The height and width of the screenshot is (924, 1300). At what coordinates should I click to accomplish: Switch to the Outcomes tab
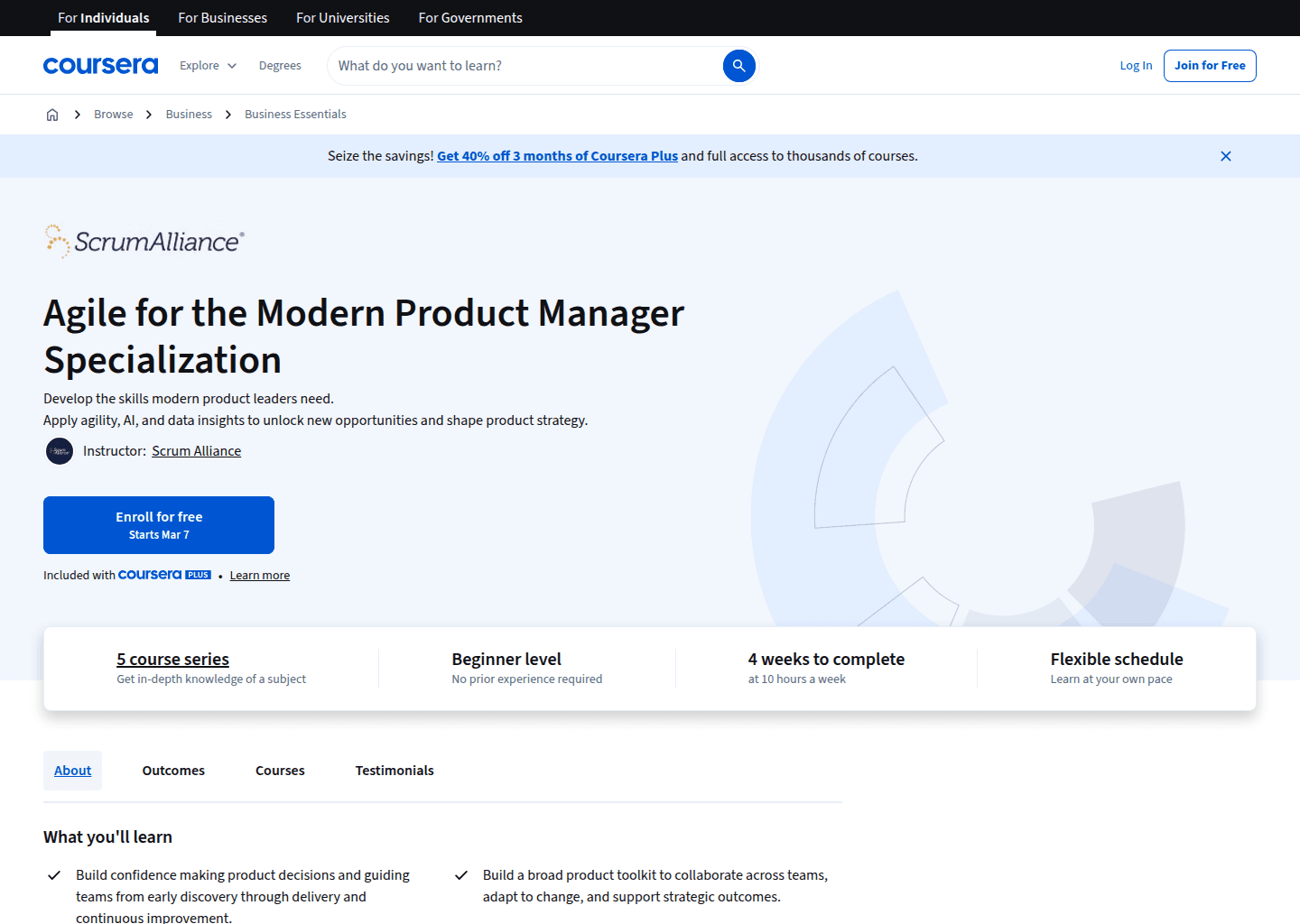click(173, 771)
